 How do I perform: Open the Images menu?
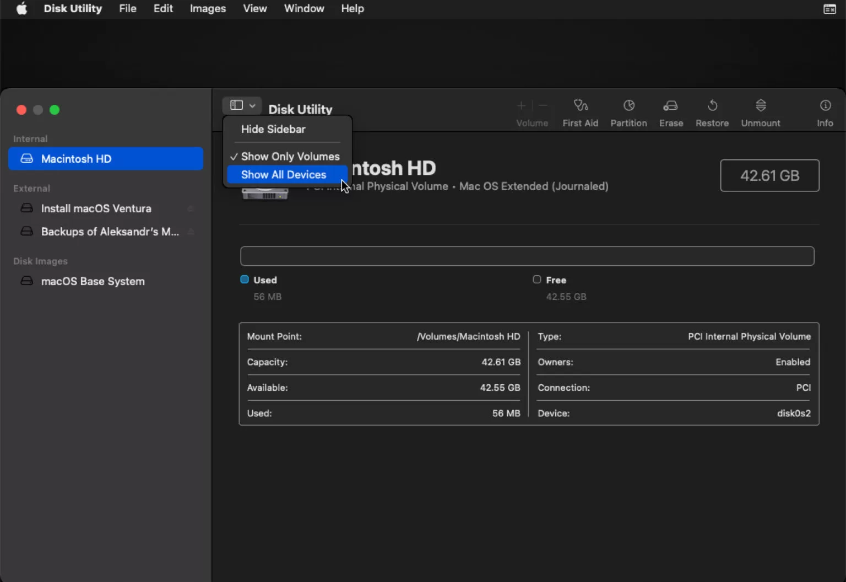coord(207,9)
